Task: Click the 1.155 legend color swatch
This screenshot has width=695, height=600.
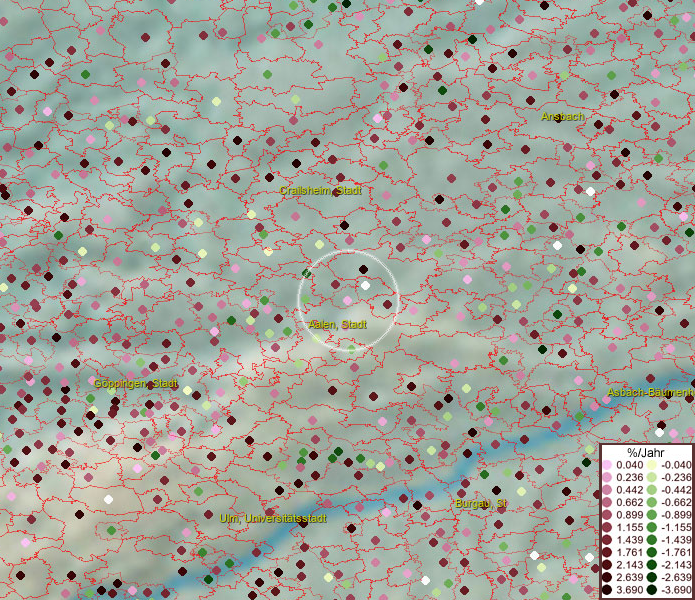Action: (x=607, y=527)
